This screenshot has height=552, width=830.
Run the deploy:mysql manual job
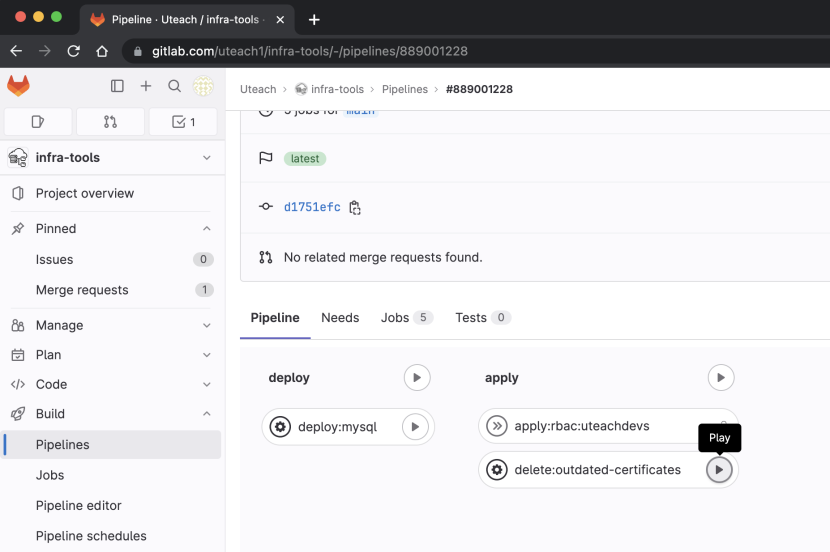click(415, 427)
